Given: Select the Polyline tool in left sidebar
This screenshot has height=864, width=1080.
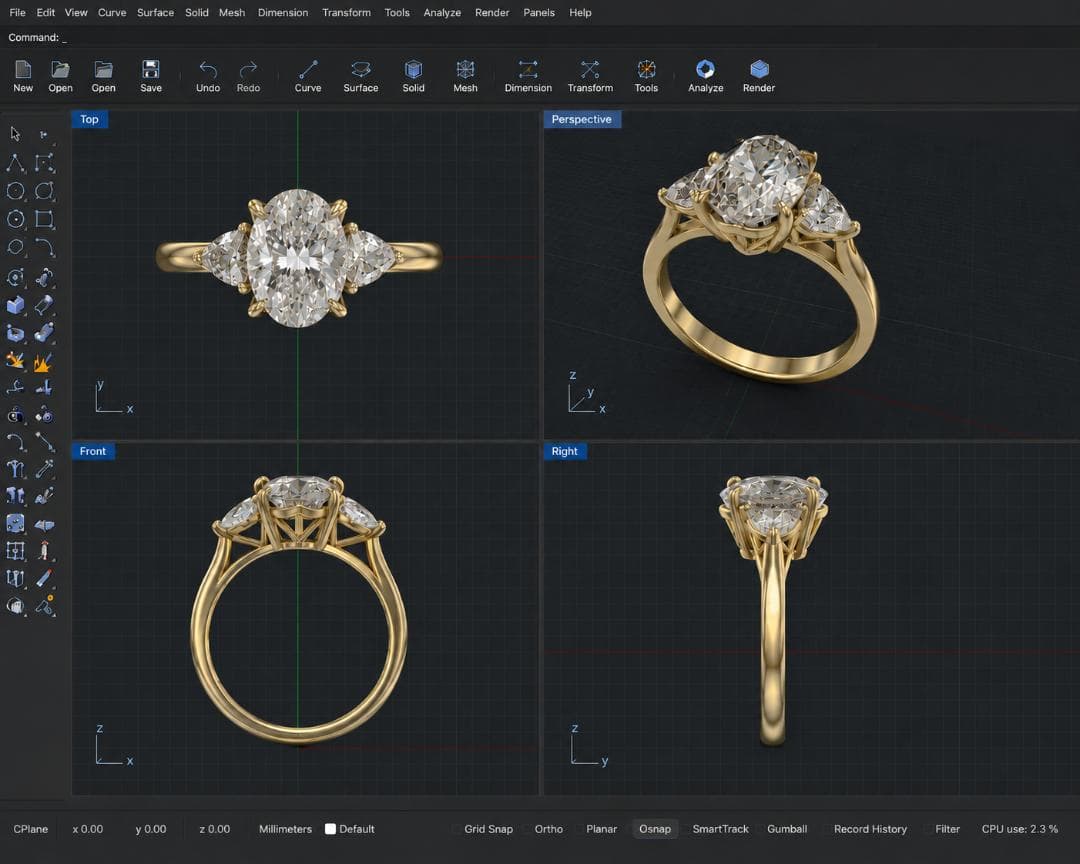Looking at the screenshot, I should click(x=15, y=163).
